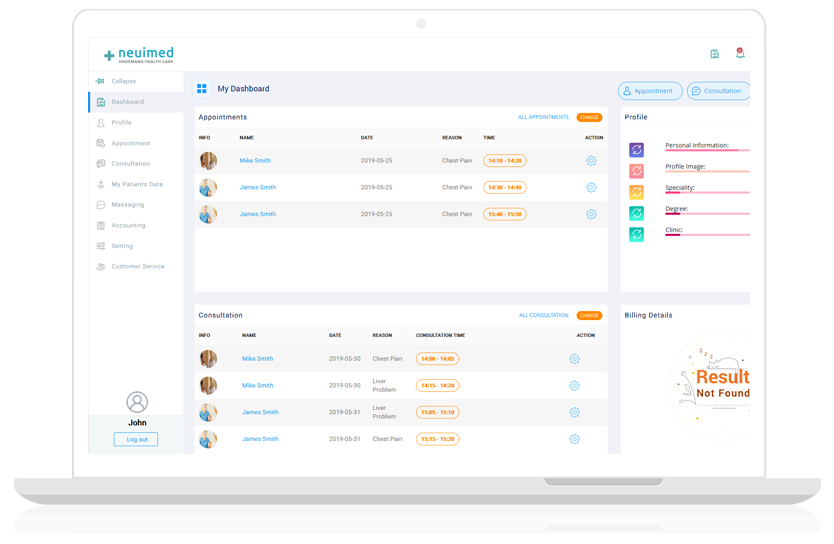Open My Patients Data

136,185
